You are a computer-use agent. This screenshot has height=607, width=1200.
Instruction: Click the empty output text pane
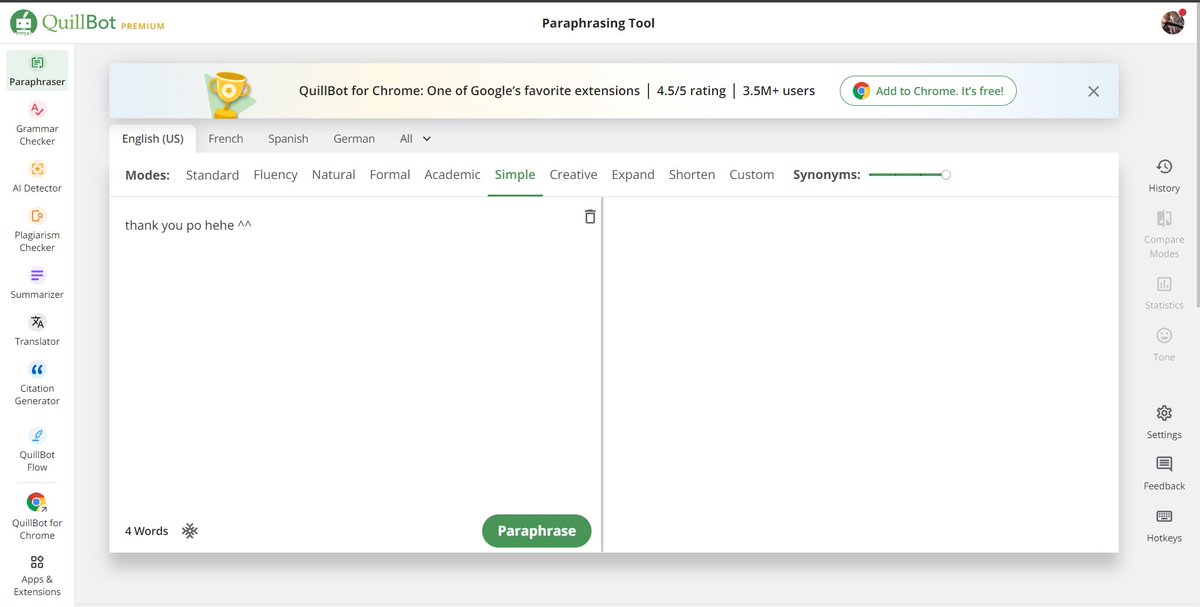(861, 374)
